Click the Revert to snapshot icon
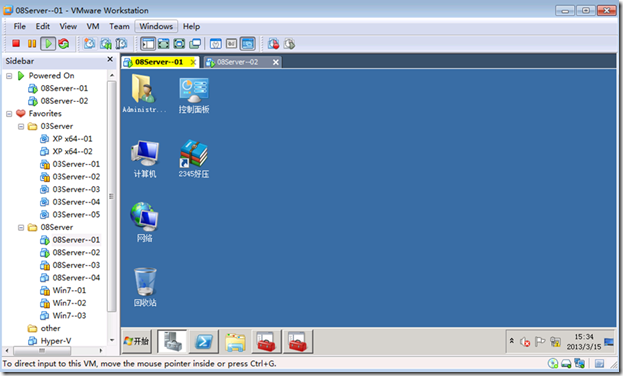Image resolution: width=623 pixels, height=376 pixels. 106,43
